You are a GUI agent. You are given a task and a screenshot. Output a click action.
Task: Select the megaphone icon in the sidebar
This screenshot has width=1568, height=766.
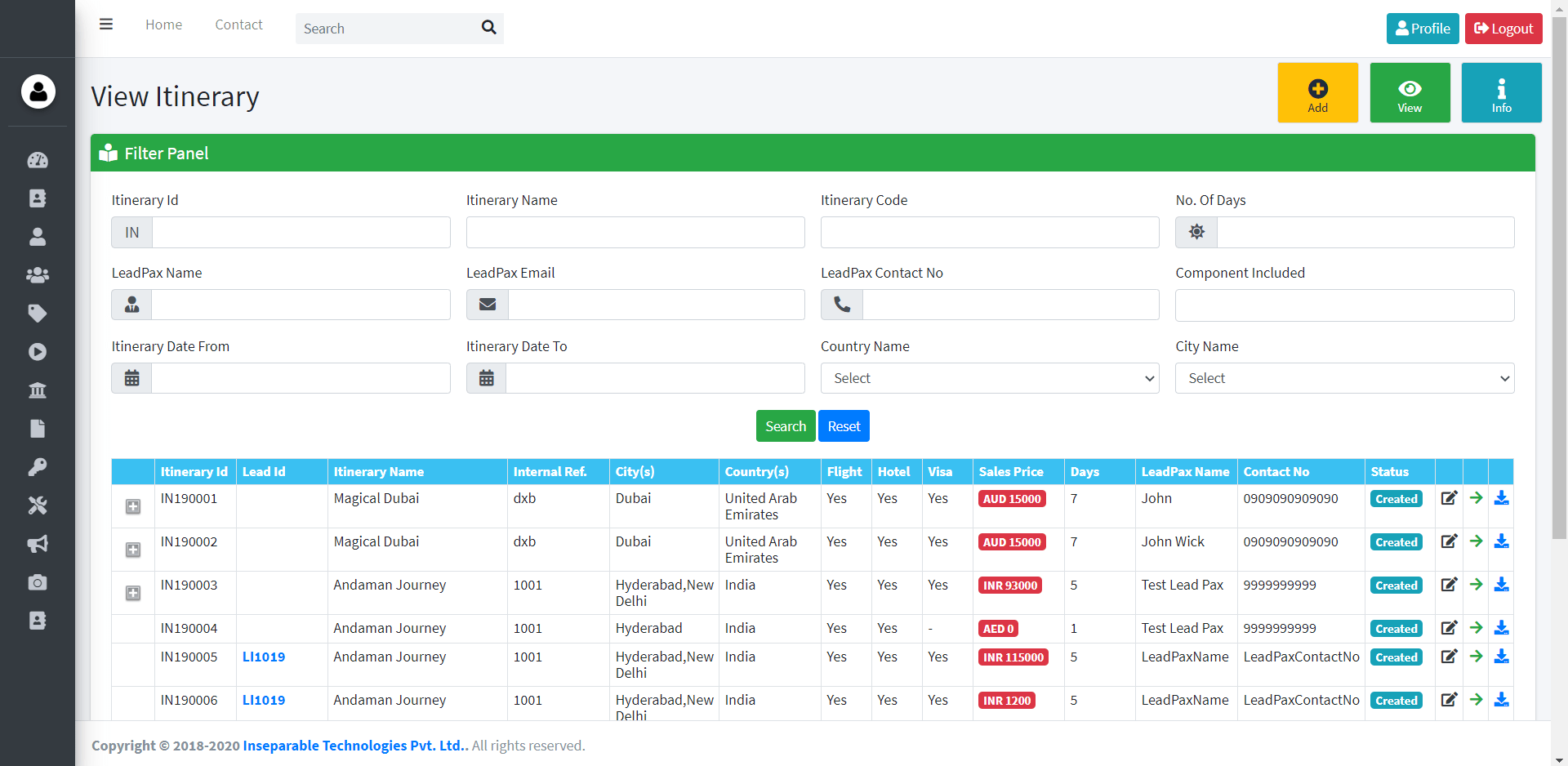point(38,545)
